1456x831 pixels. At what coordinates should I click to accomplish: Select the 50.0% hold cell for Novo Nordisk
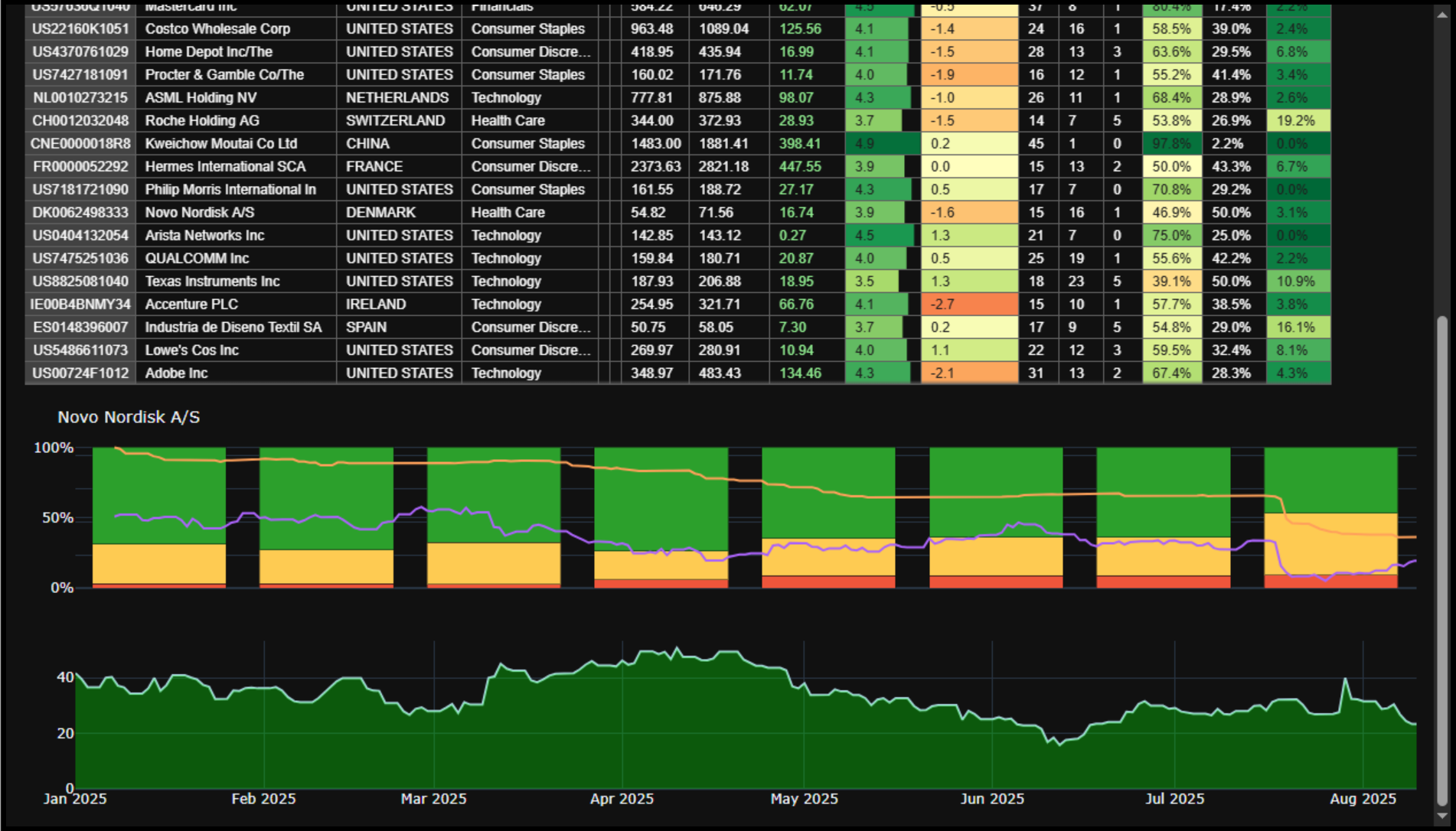tap(1234, 213)
